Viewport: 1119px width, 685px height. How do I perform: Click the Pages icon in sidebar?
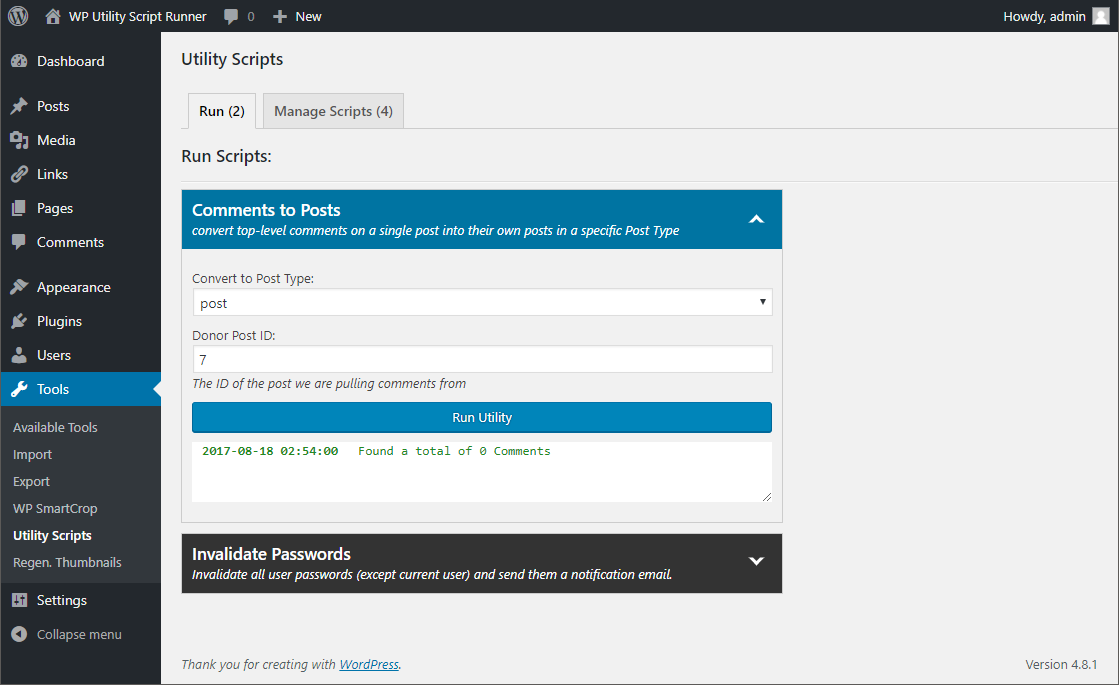19,208
